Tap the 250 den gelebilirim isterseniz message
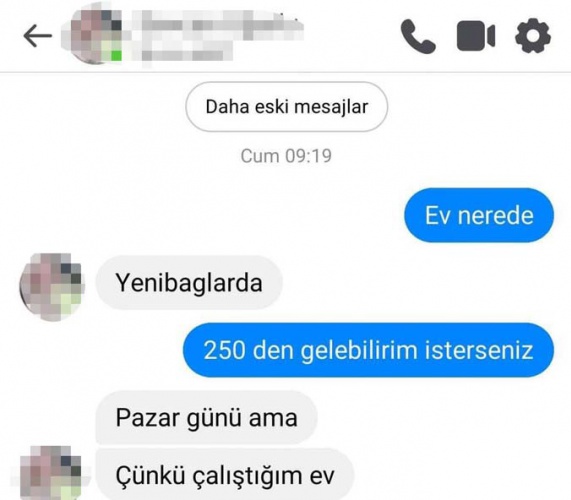Screen dimensions: 571x500 click(x=368, y=350)
